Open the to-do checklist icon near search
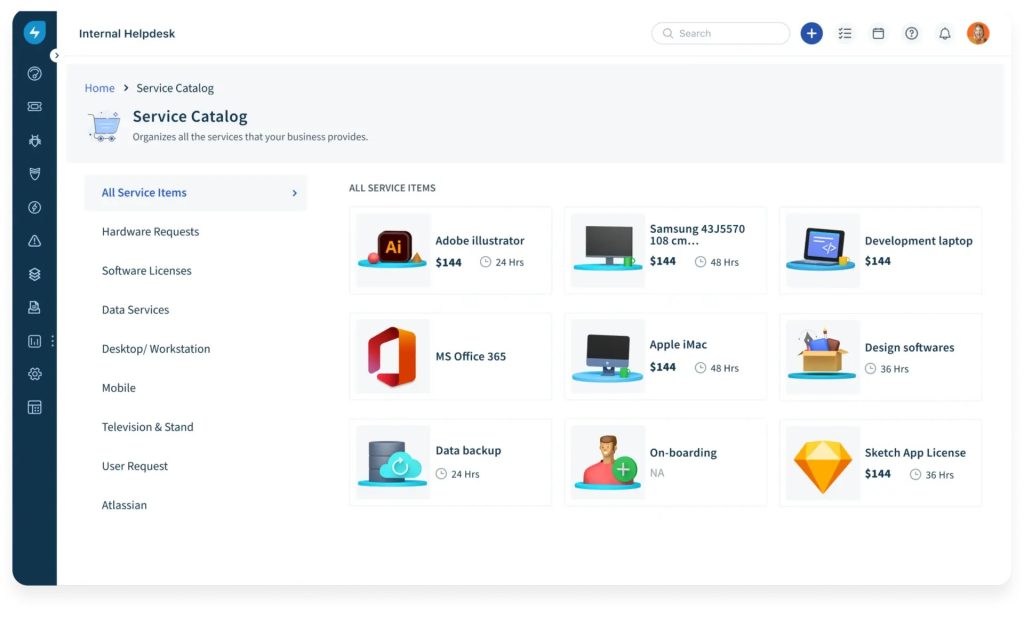1024x627 pixels. pyautogui.click(x=845, y=33)
